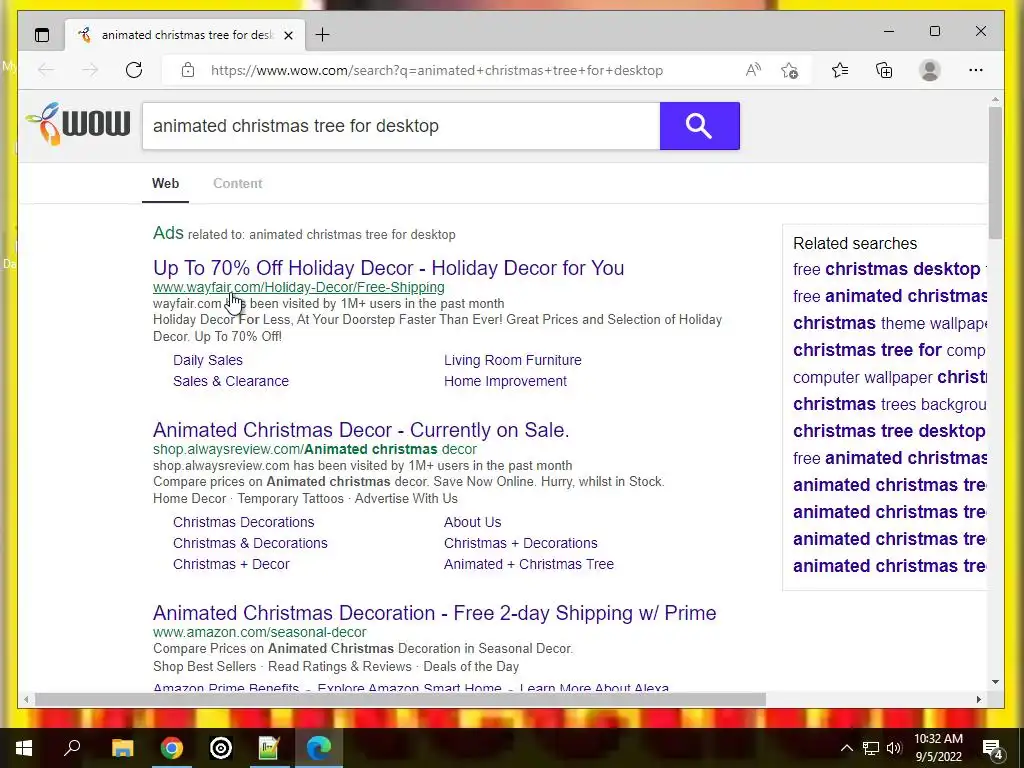
Task: Open the wayfair.com Holiday-Decor URL link
Action: [x=298, y=287]
